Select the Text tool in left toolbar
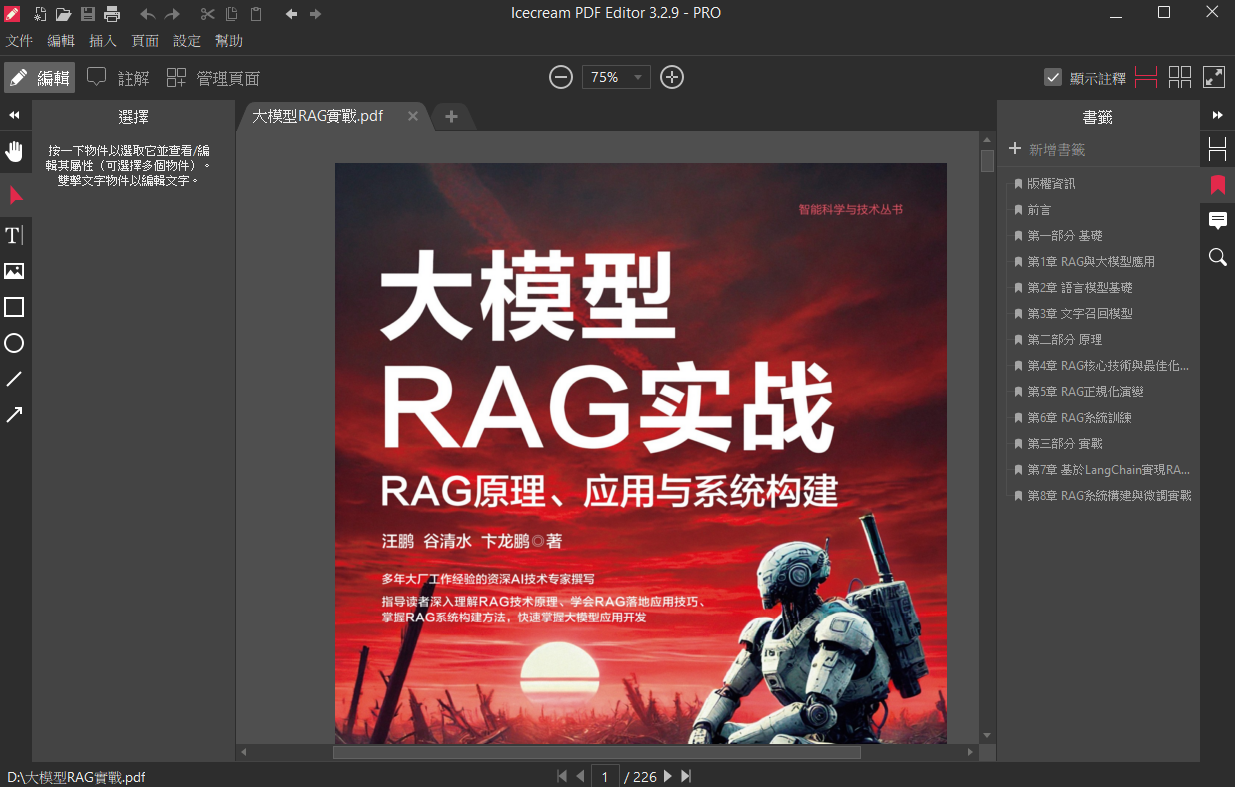 pyautogui.click(x=14, y=235)
